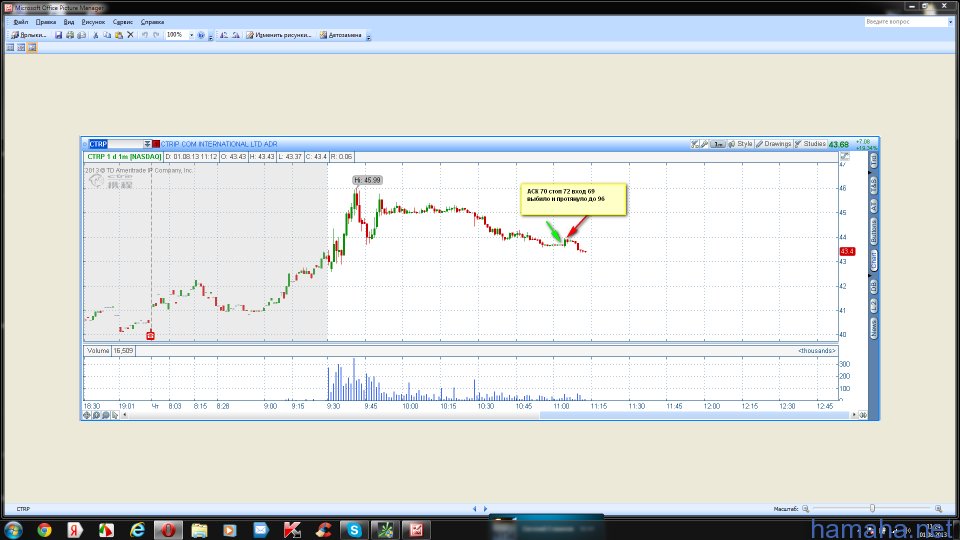Click the Rotate left icon

[224, 36]
